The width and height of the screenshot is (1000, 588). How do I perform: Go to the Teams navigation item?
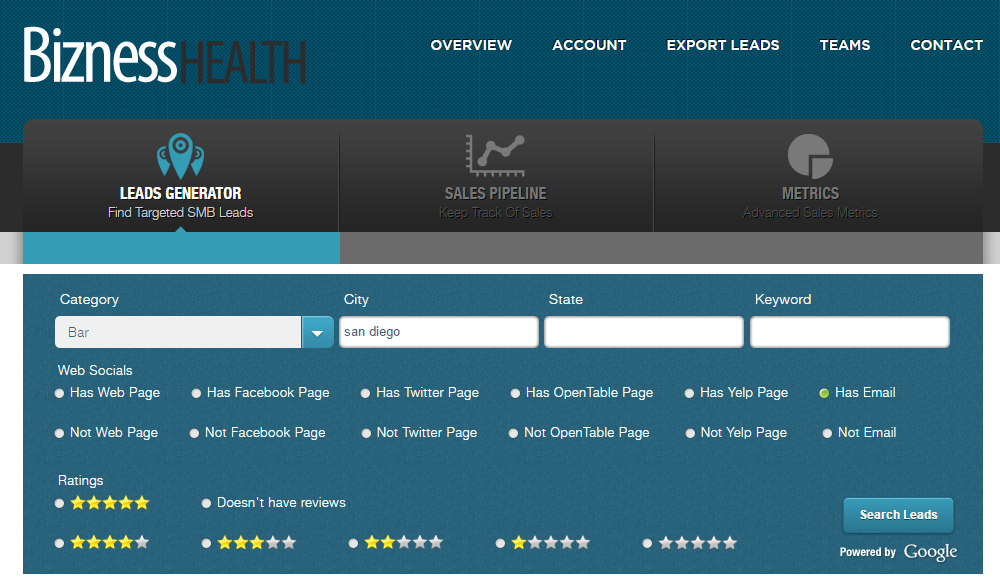click(x=844, y=45)
